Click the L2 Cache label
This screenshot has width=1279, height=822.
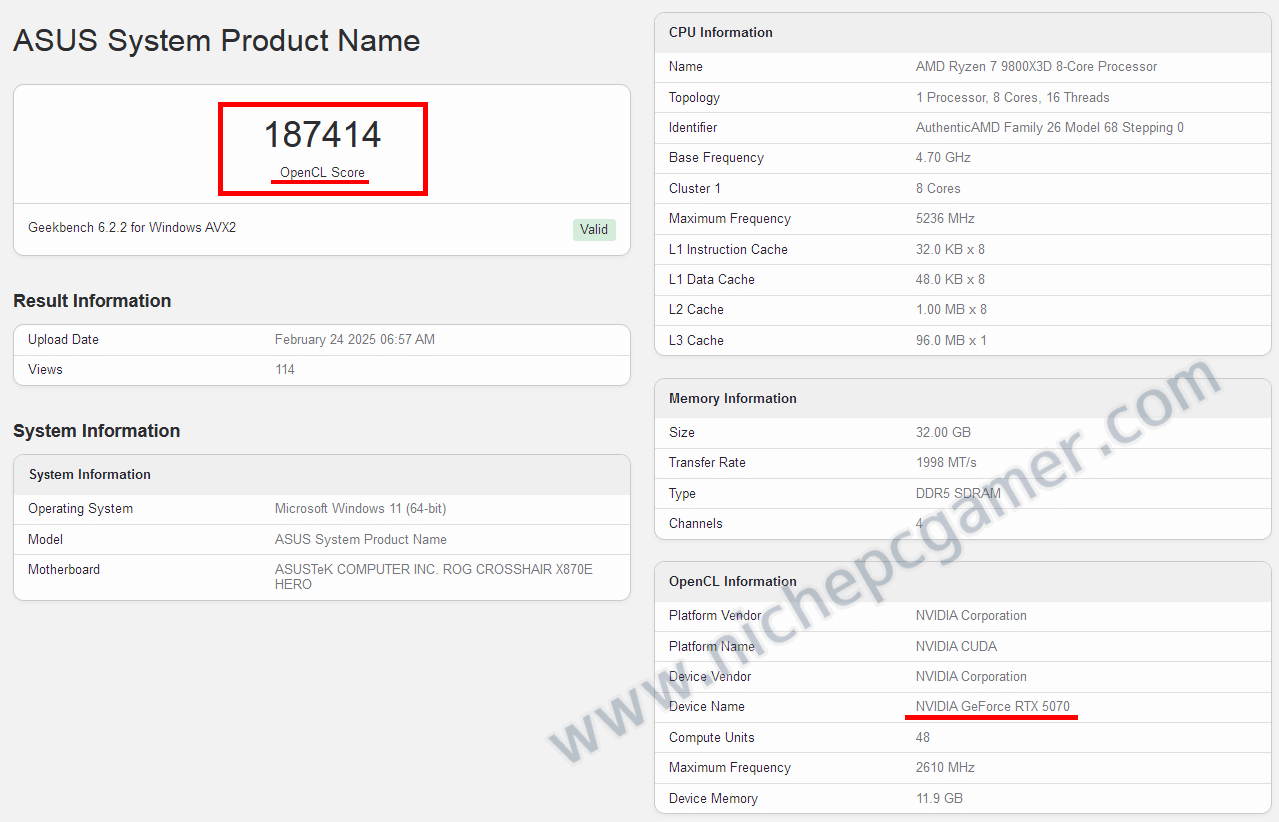tap(696, 309)
